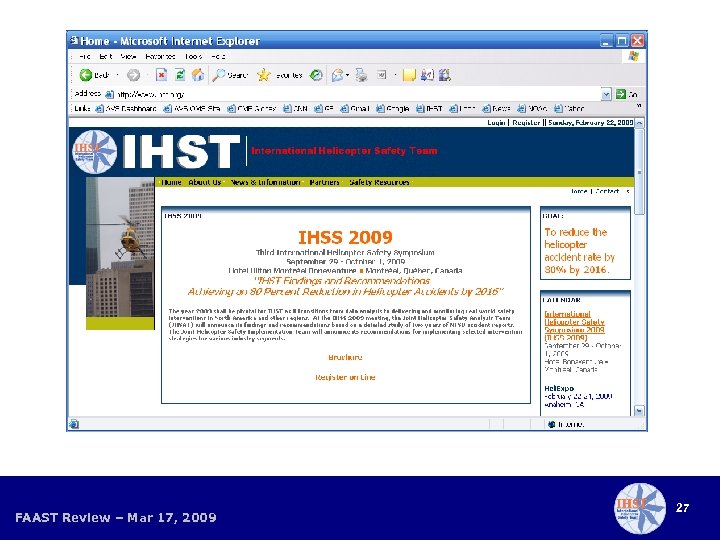Screen dimensions: 720x540
Task: Expand the Mail button dropdown arrow
Action: click(x=348, y=75)
